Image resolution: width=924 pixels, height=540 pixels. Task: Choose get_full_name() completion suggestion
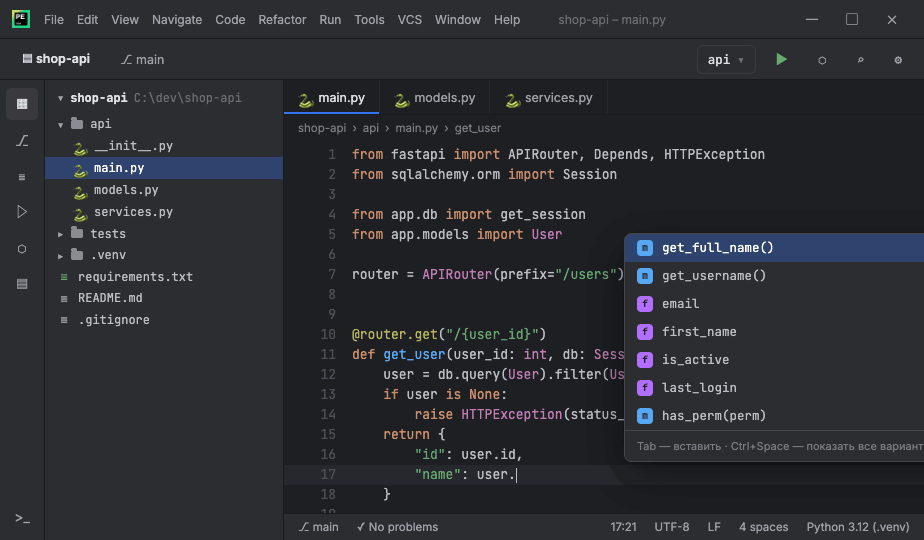pyautogui.click(x=774, y=248)
